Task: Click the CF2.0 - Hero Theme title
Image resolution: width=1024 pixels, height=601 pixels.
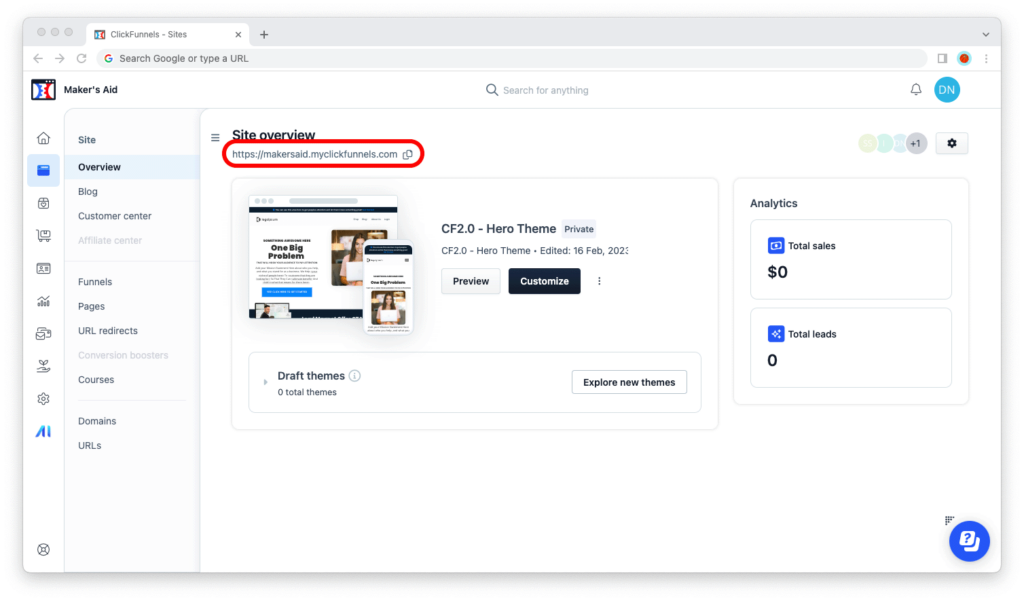Action: point(498,229)
